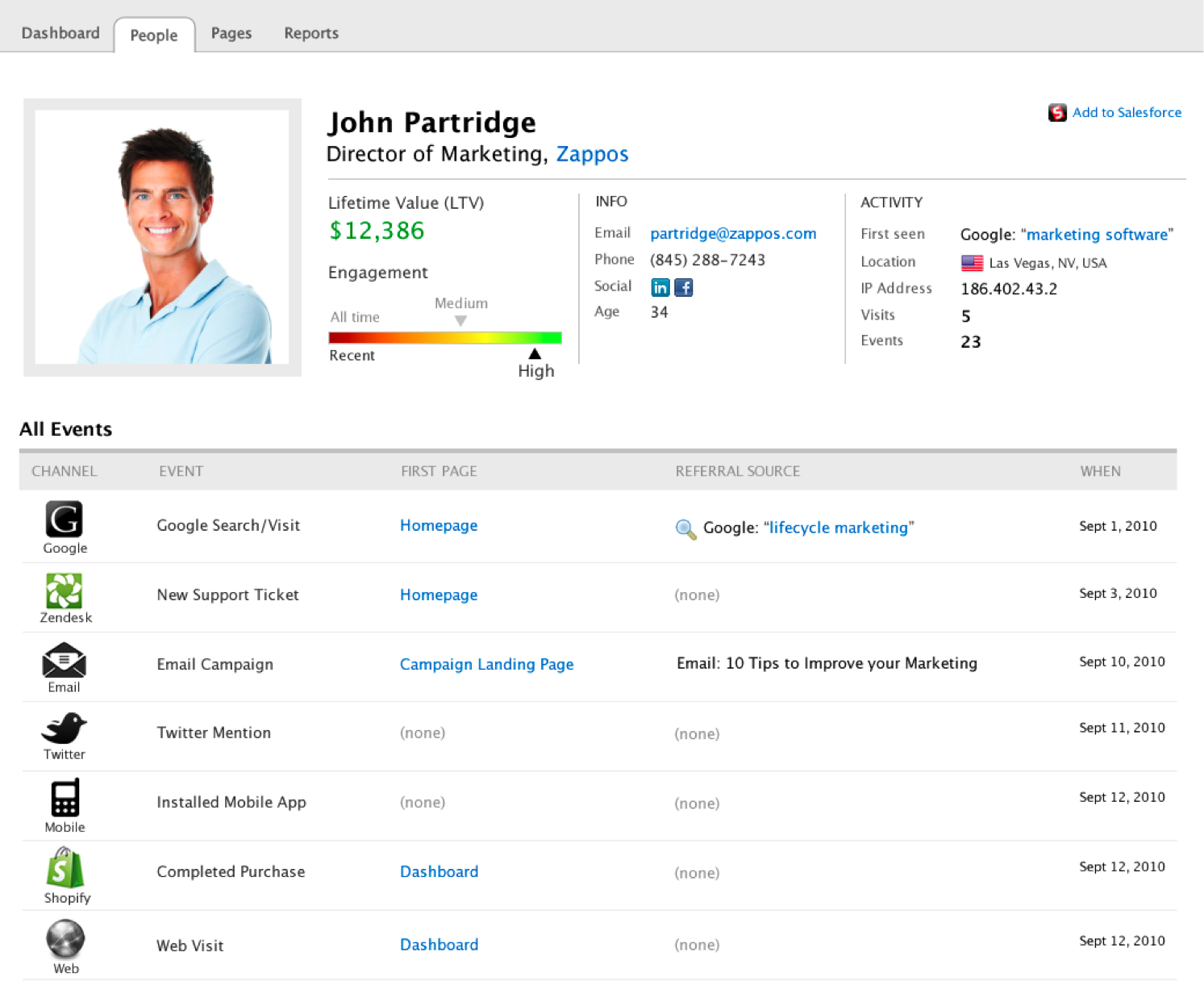Open the Campaign Landing Page link
This screenshot has width=1204, height=981.
[486, 664]
